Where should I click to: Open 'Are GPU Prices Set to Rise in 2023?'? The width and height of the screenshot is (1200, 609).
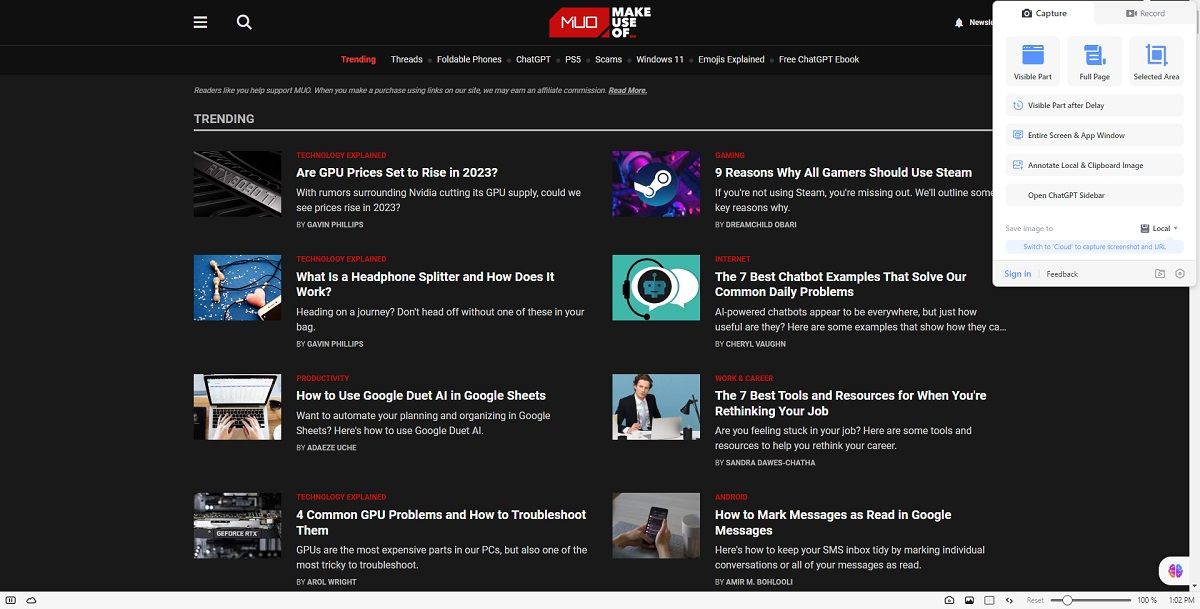pos(397,173)
